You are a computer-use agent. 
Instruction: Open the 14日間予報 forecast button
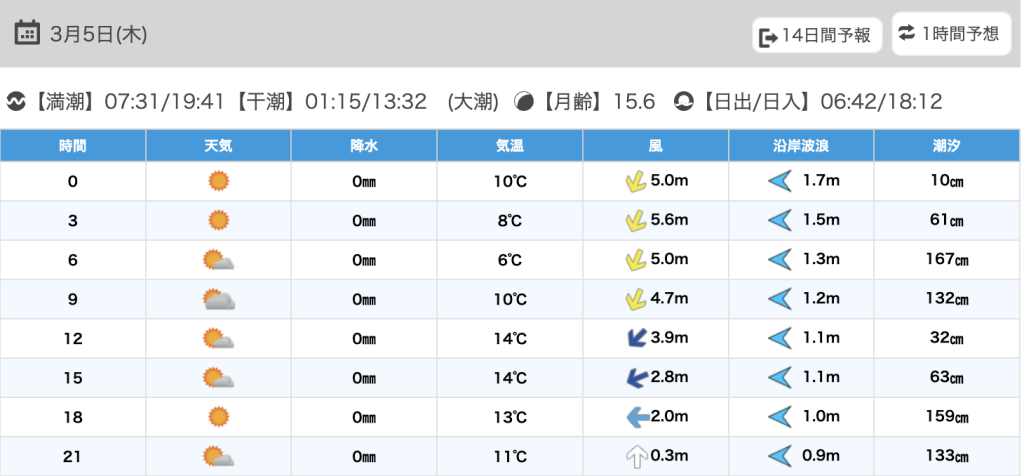pyautogui.click(x=816, y=36)
